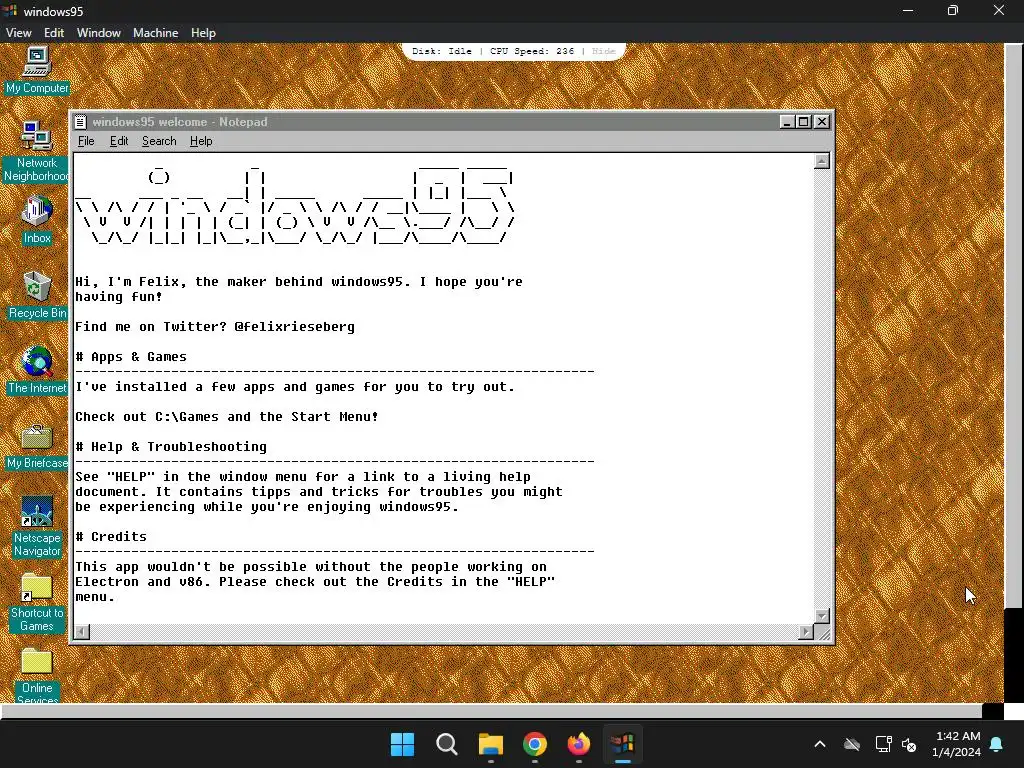The height and width of the screenshot is (768, 1024).
Task: Click the @felixrieseberg Twitter handle text
Action: [295, 327]
